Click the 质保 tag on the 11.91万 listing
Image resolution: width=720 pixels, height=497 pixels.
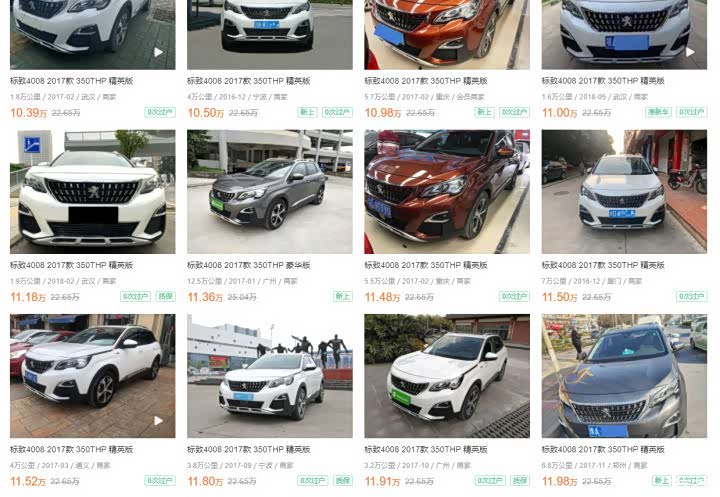(x=520, y=480)
